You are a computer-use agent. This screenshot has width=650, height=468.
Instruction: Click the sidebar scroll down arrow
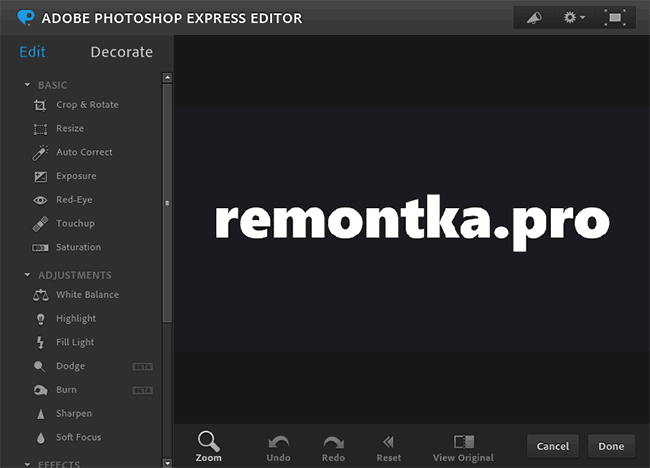click(x=167, y=463)
